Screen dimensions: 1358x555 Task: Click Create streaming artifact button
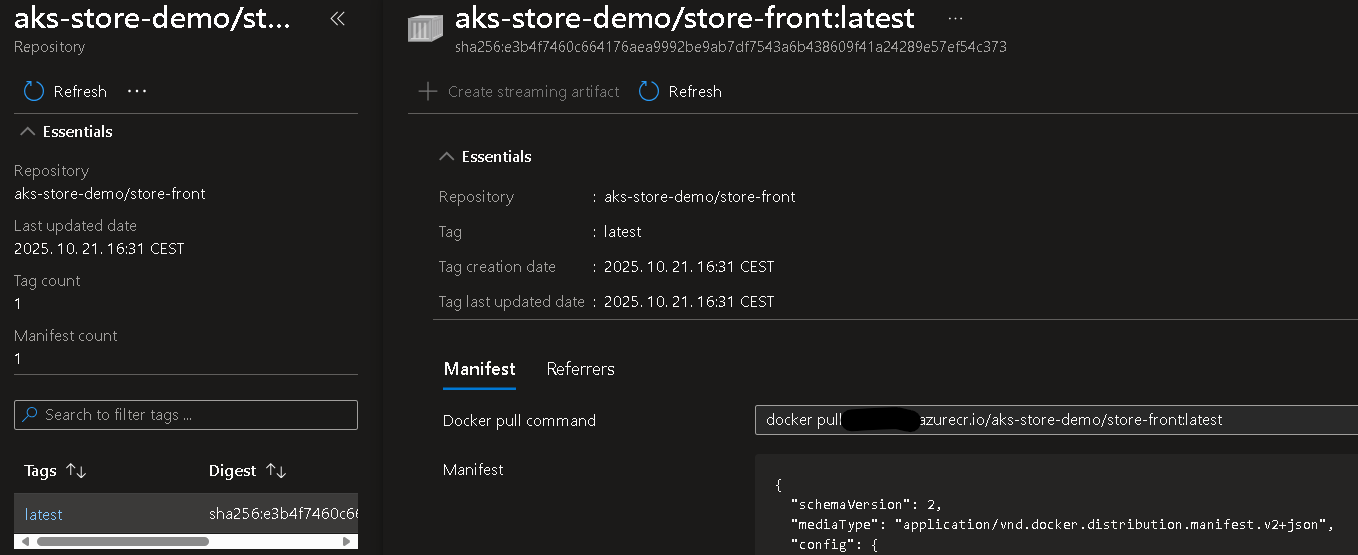[x=532, y=91]
